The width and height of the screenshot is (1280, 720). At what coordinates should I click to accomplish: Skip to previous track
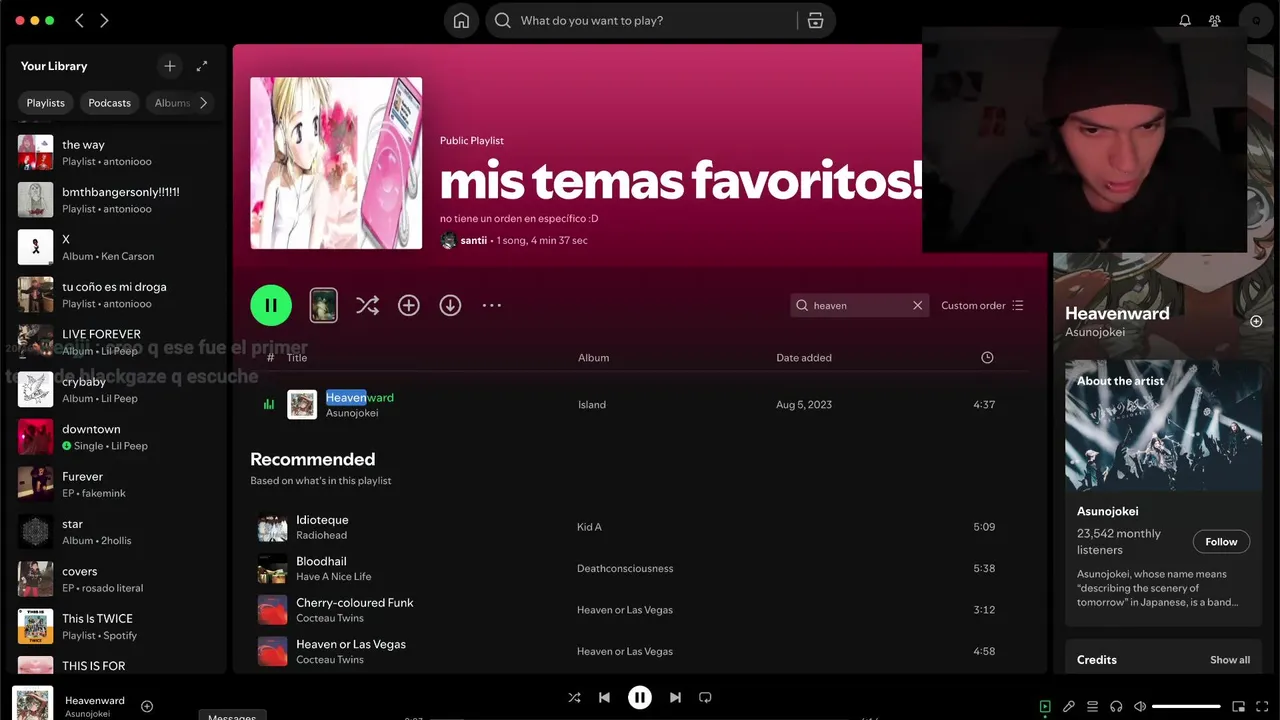point(604,697)
